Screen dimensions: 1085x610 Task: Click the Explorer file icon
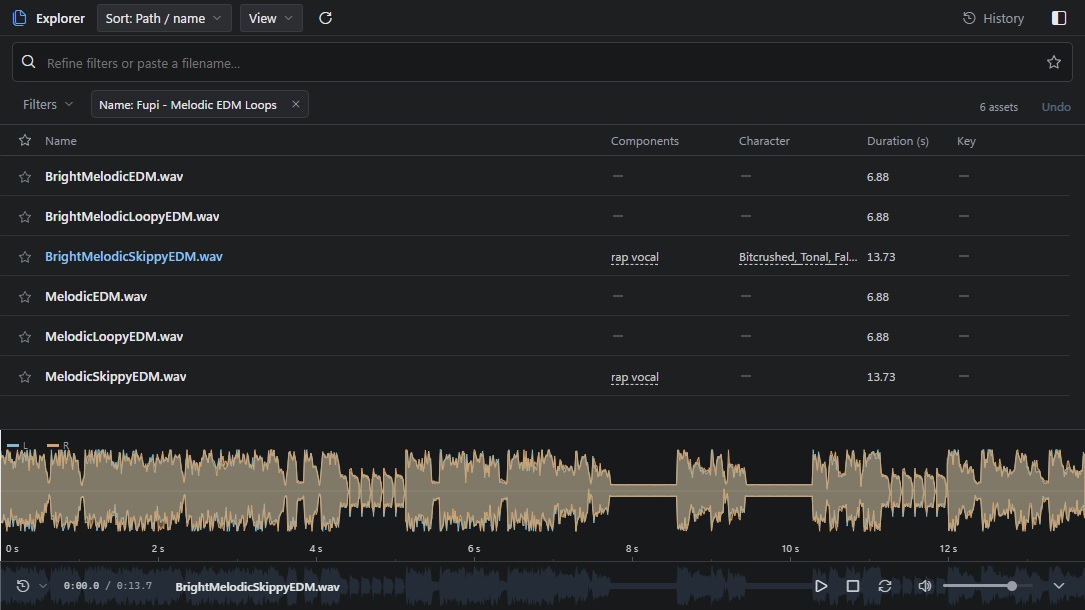[19, 18]
